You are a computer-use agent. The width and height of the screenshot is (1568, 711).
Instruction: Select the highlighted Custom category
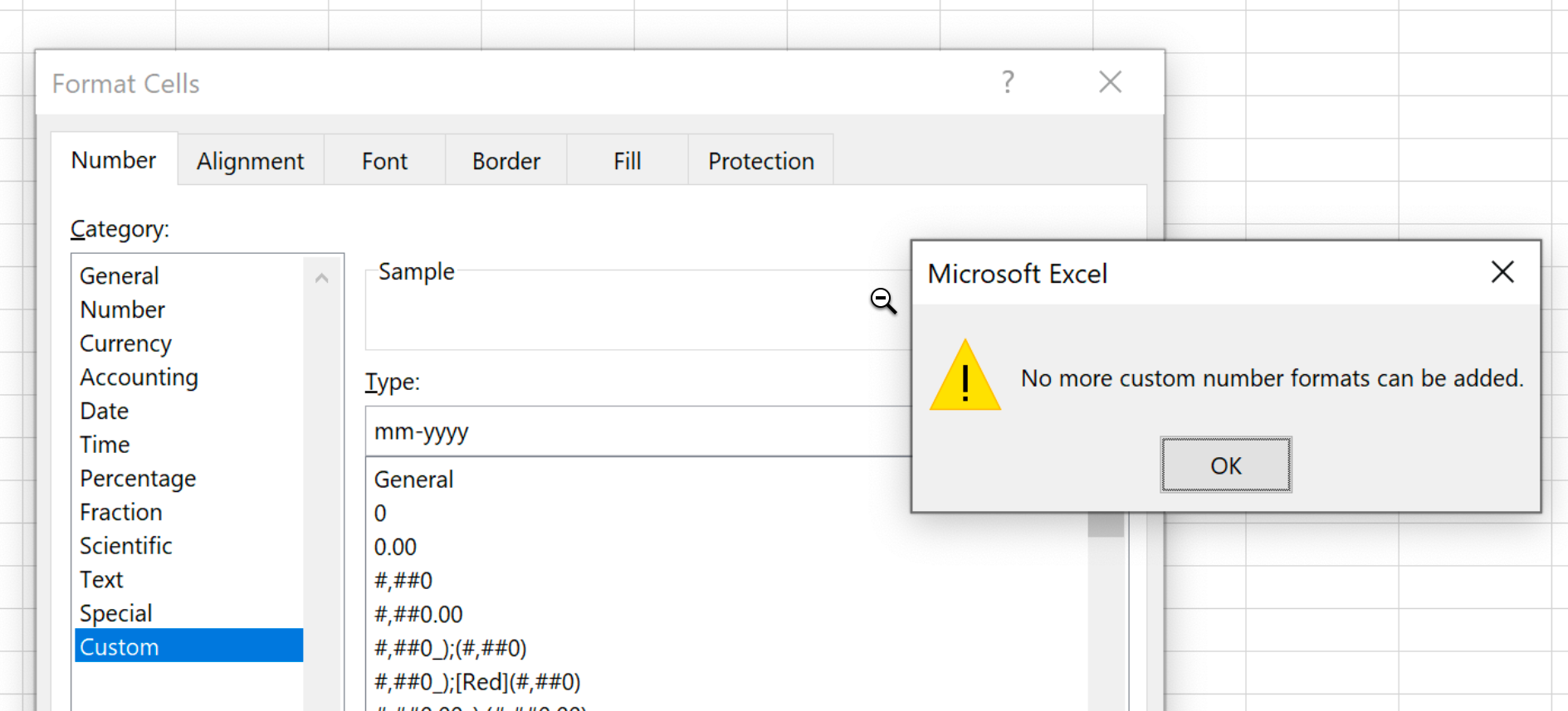(x=189, y=645)
